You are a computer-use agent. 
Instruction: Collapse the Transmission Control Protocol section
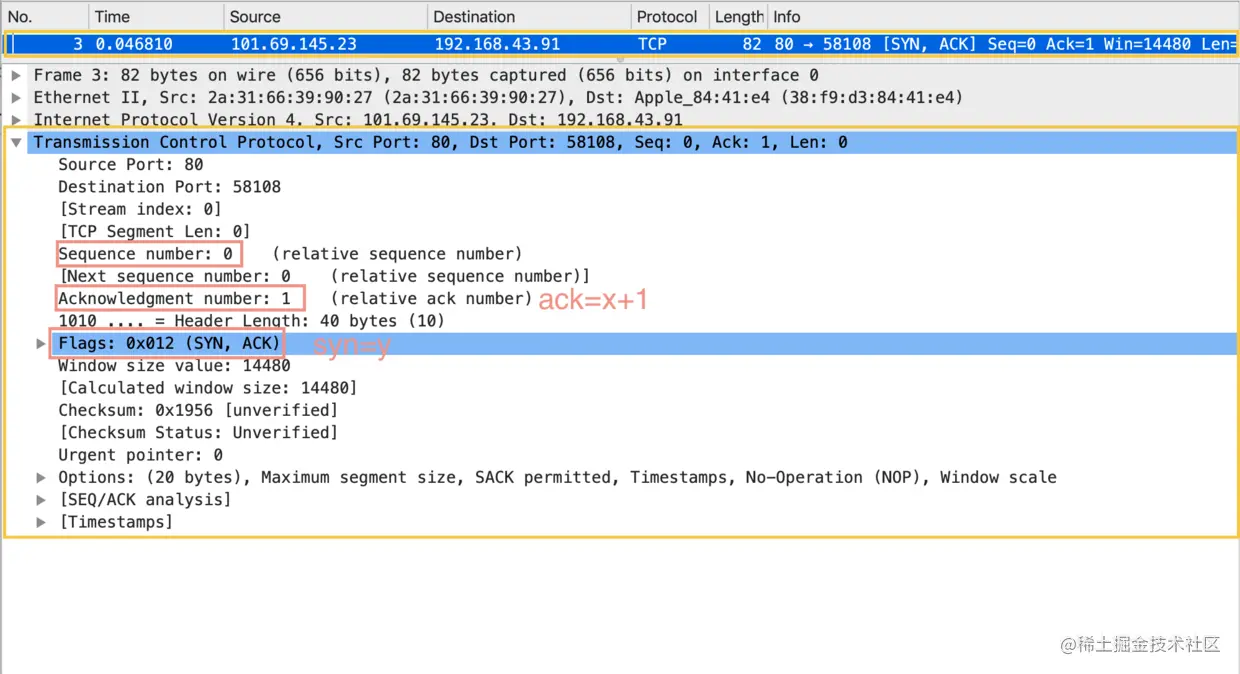click(17, 143)
